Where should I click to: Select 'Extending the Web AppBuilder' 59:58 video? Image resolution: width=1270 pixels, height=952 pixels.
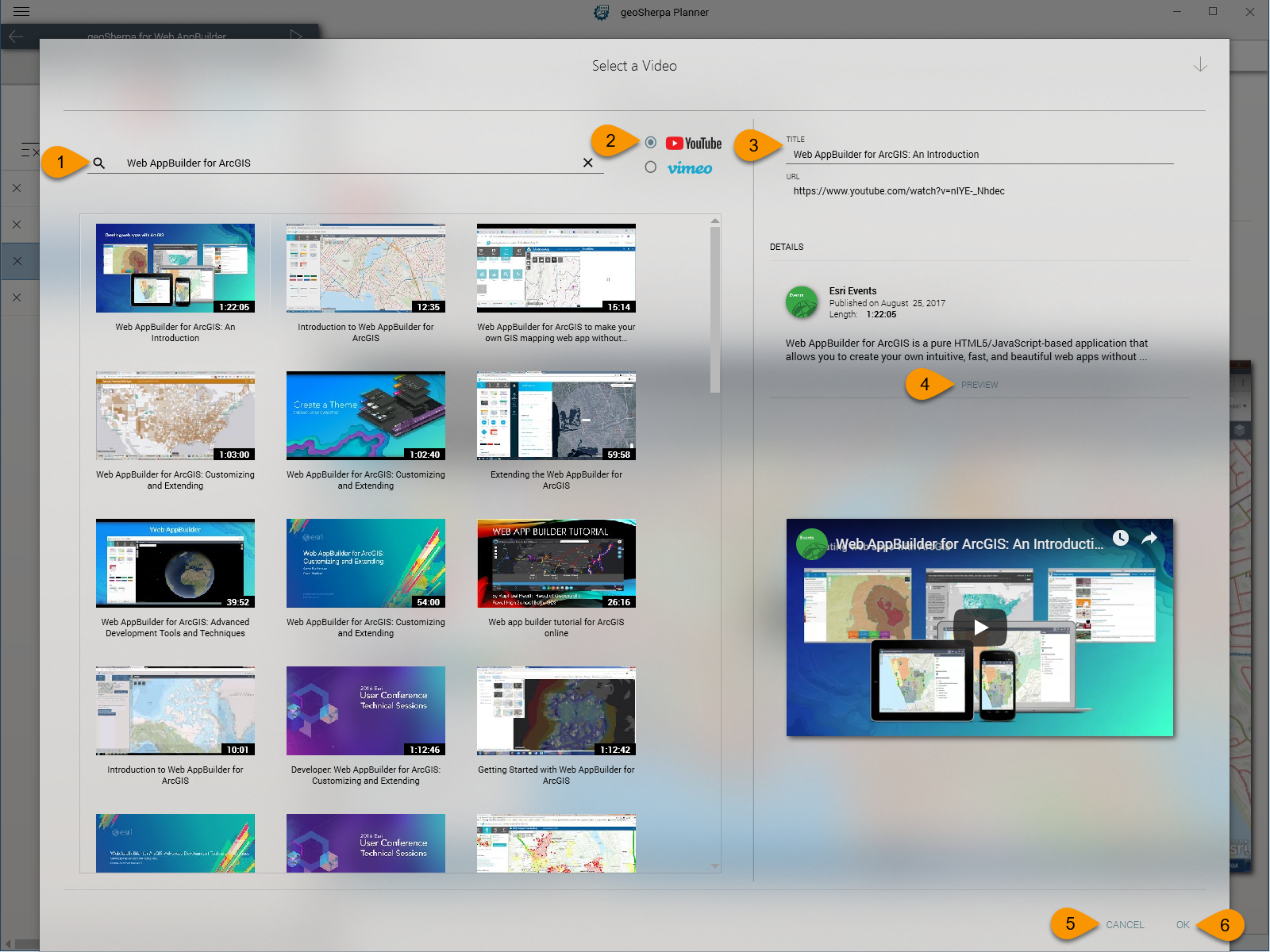[x=556, y=416]
